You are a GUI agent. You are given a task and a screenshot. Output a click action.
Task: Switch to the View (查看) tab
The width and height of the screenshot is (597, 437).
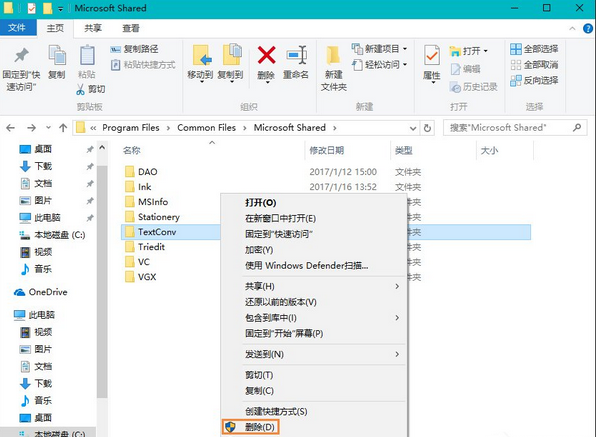click(x=131, y=28)
